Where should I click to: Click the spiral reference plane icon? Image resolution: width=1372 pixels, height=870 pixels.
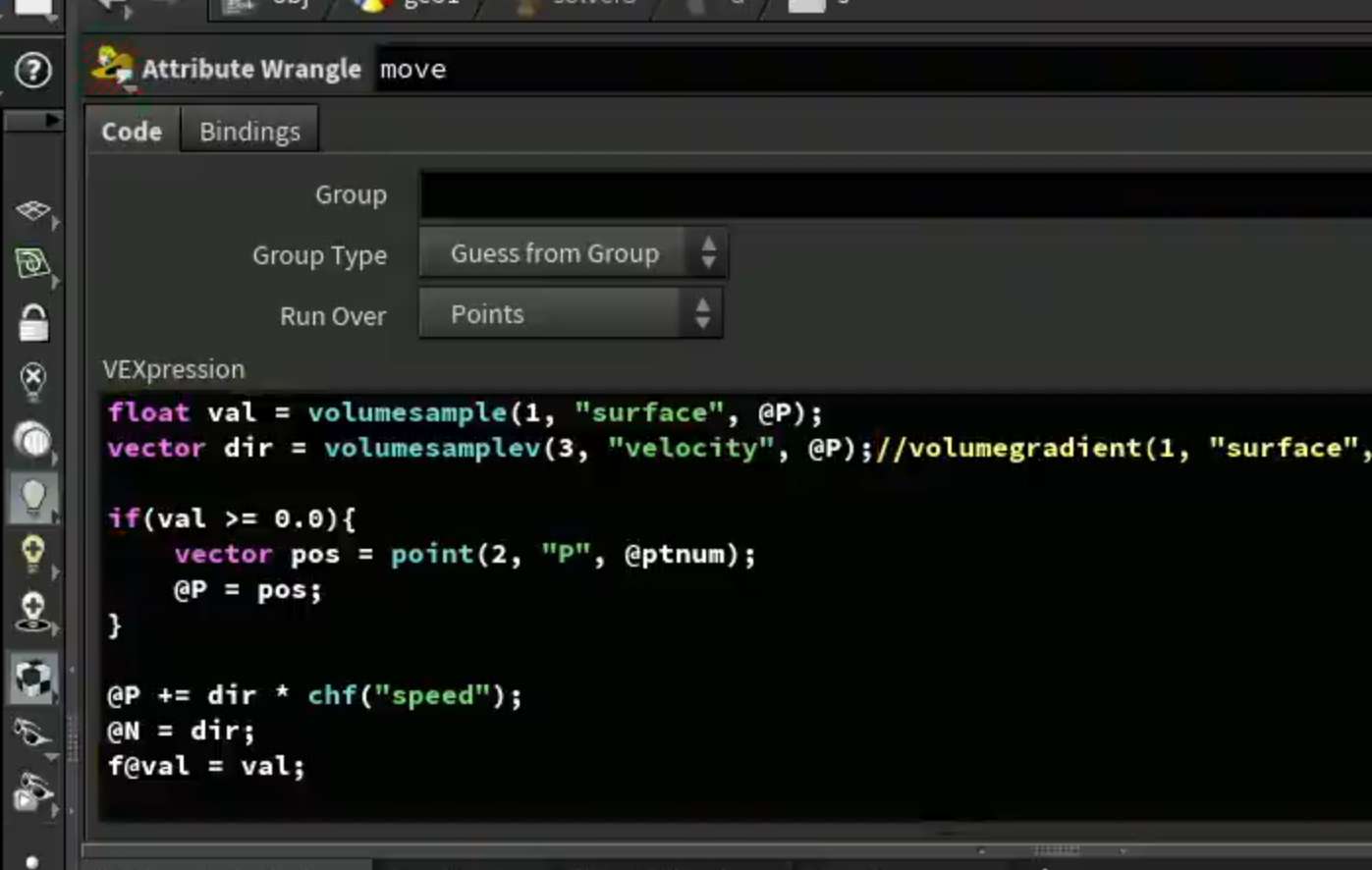[x=32, y=263]
